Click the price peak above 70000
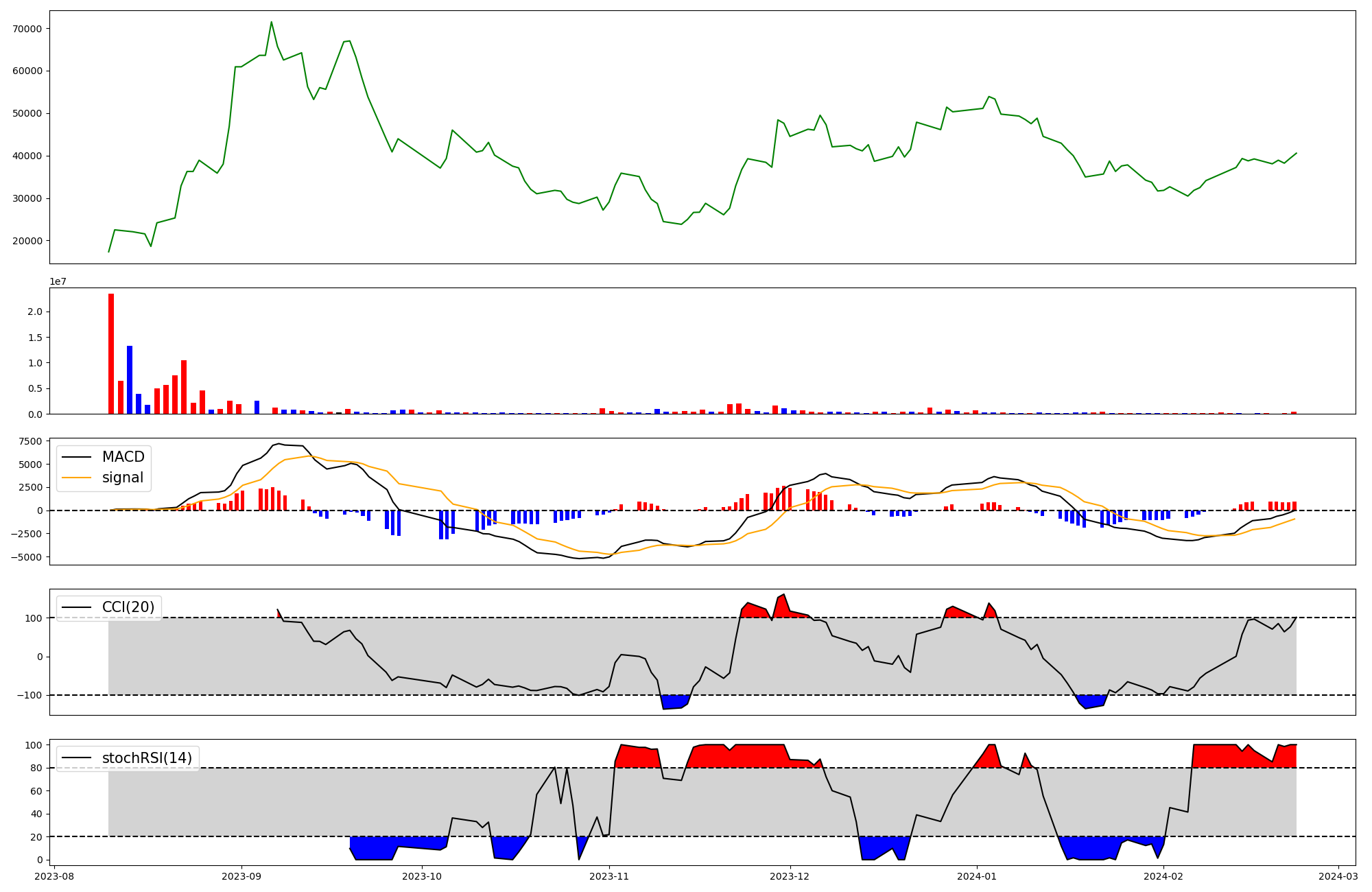Image resolution: width=1372 pixels, height=892 pixels. (x=271, y=22)
